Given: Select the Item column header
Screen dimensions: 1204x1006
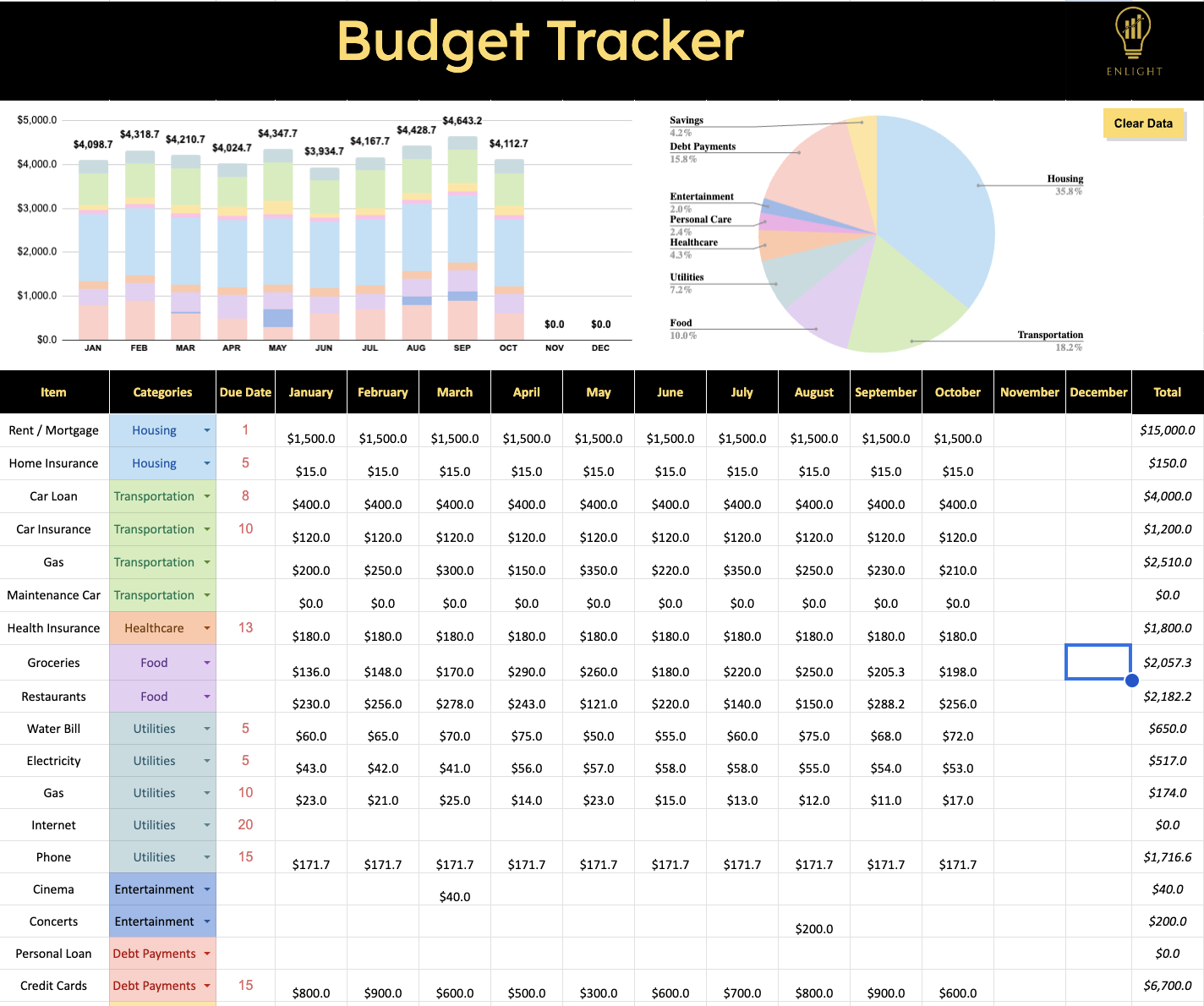Looking at the screenshot, I should point(54,392).
